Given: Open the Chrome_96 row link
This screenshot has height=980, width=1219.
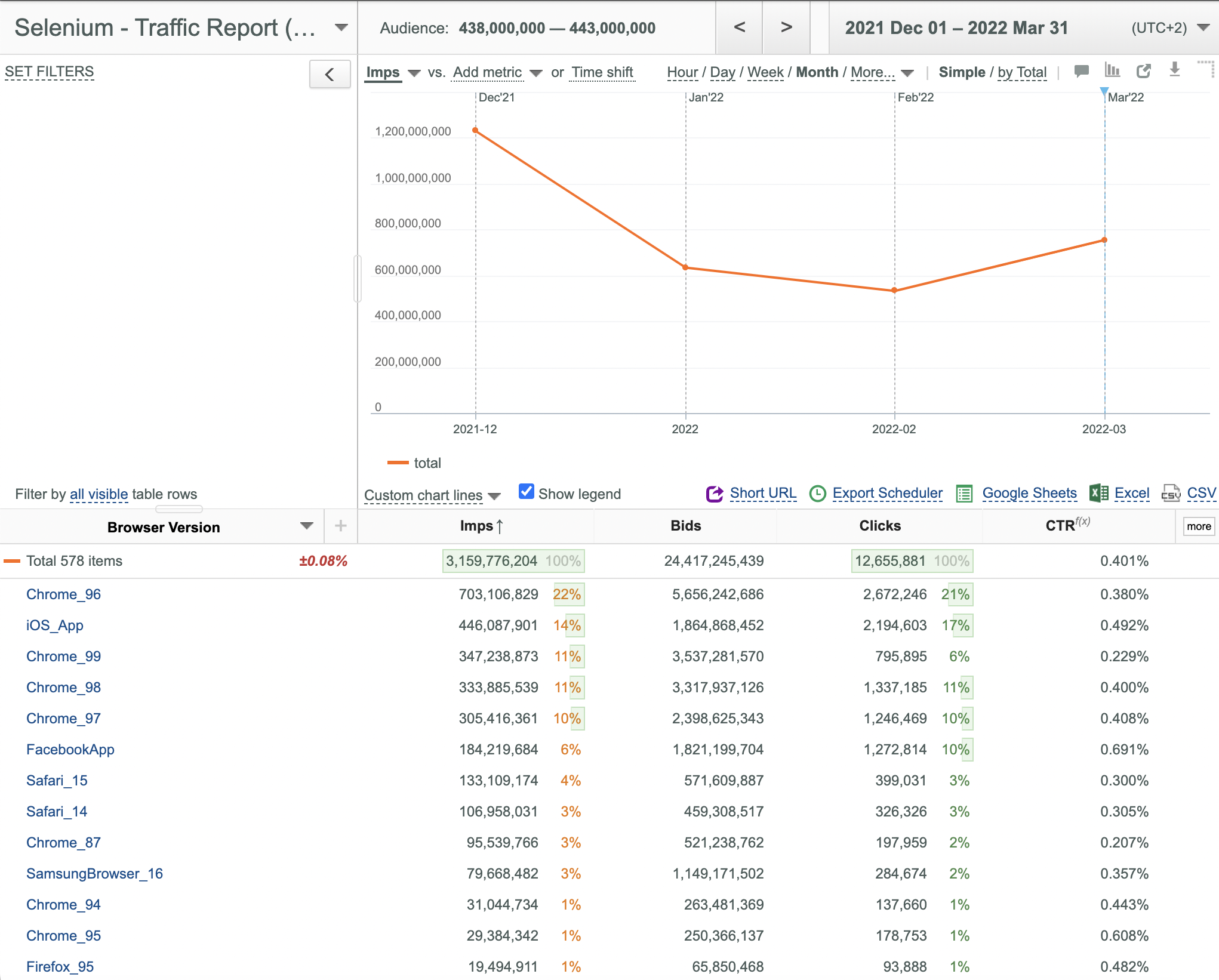Looking at the screenshot, I should 63,594.
